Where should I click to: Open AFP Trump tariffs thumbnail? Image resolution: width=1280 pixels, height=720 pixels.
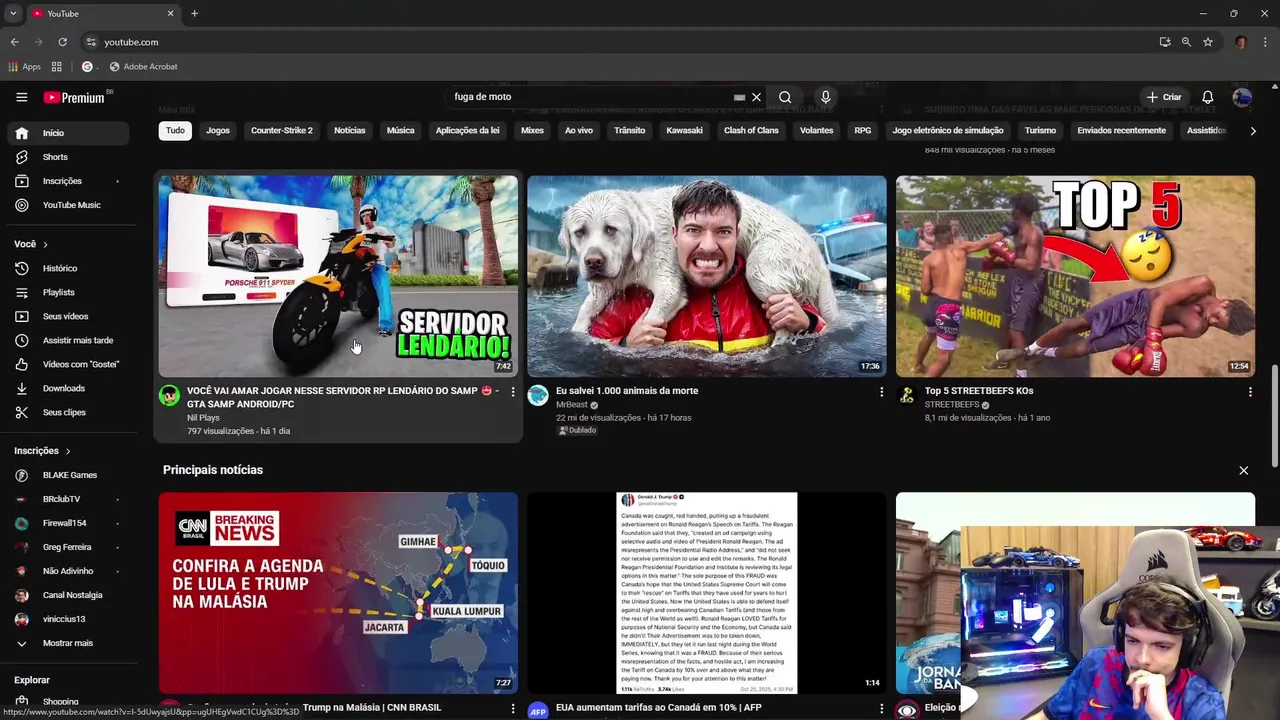[x=707, y=592]
